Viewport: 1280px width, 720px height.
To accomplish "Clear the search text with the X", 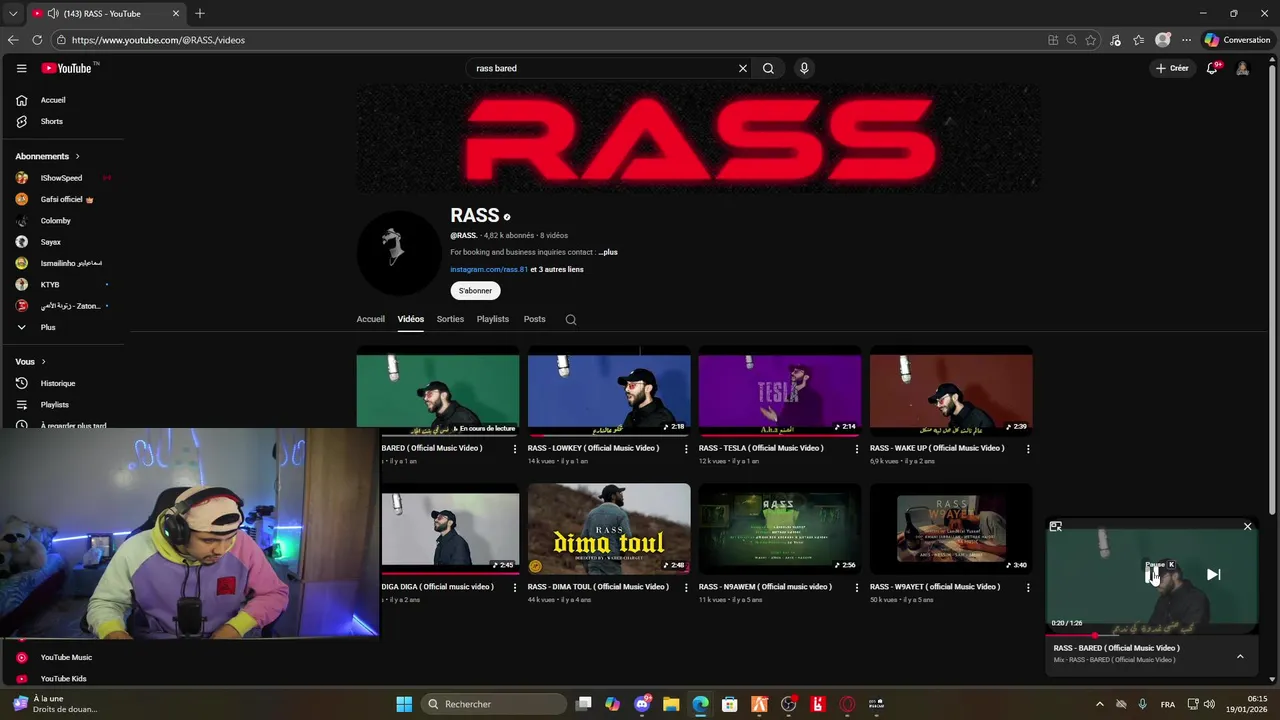I will (743, 68).
